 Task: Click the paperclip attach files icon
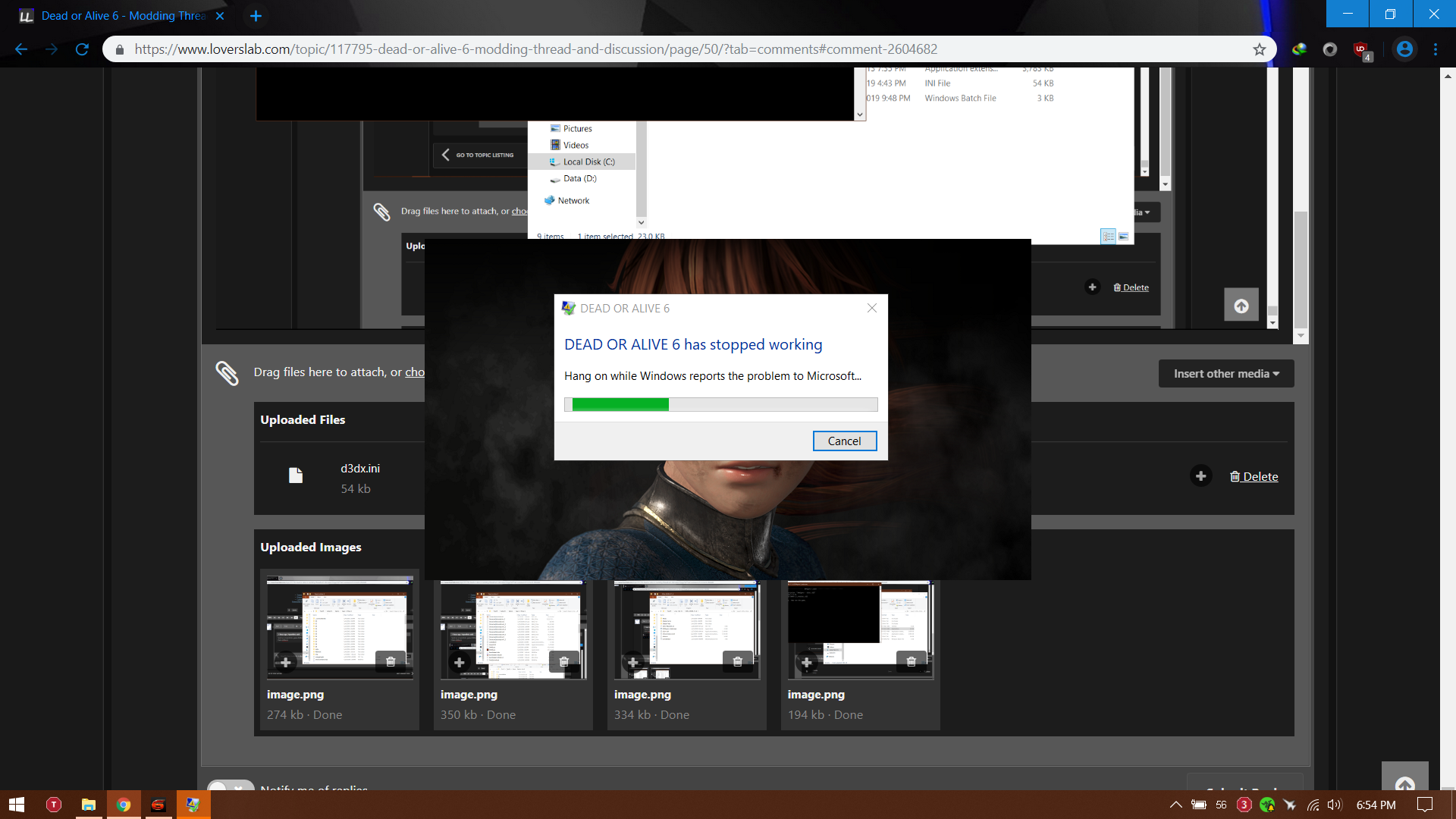[x=227, y=372]
